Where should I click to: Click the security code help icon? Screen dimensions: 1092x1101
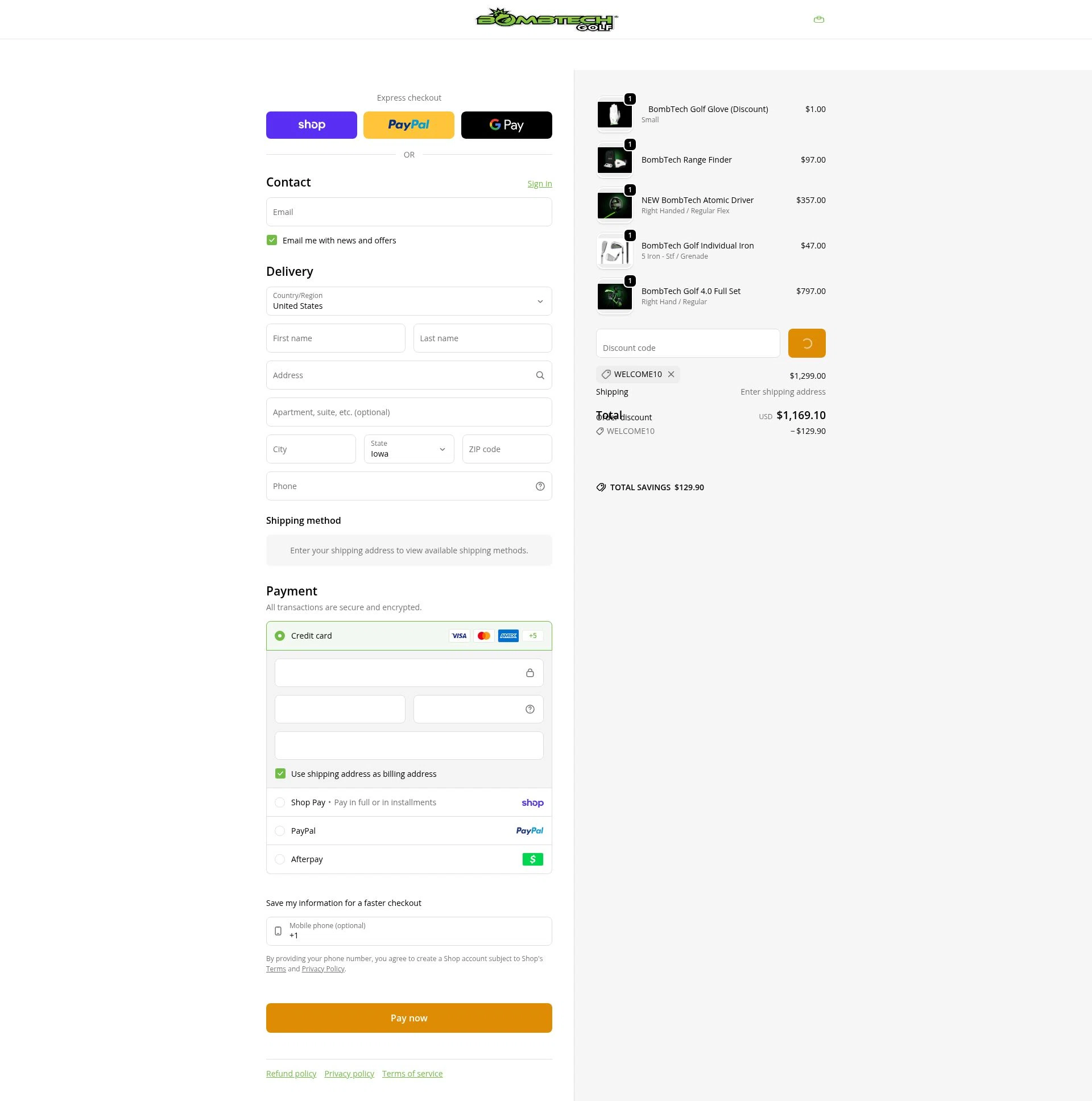click(x=529, y=709)
